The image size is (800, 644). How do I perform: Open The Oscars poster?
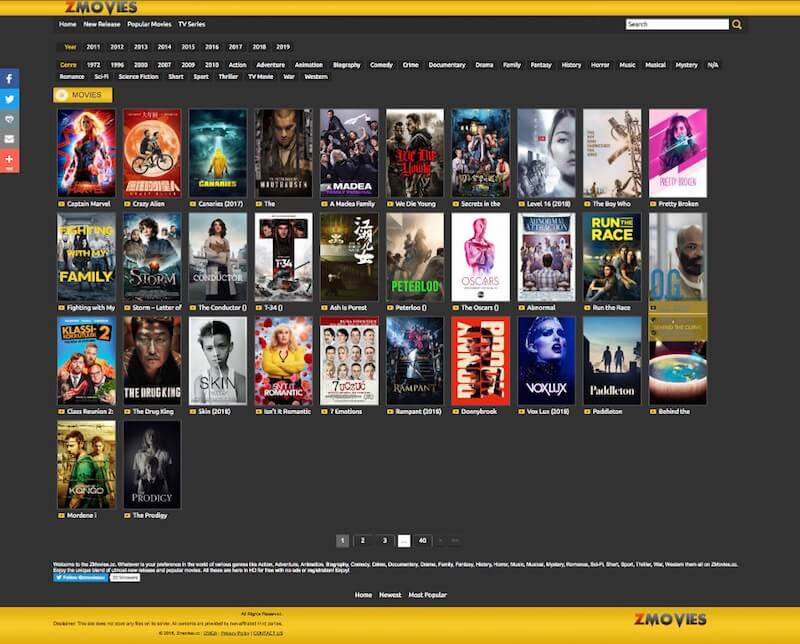[x=481, y=257]
